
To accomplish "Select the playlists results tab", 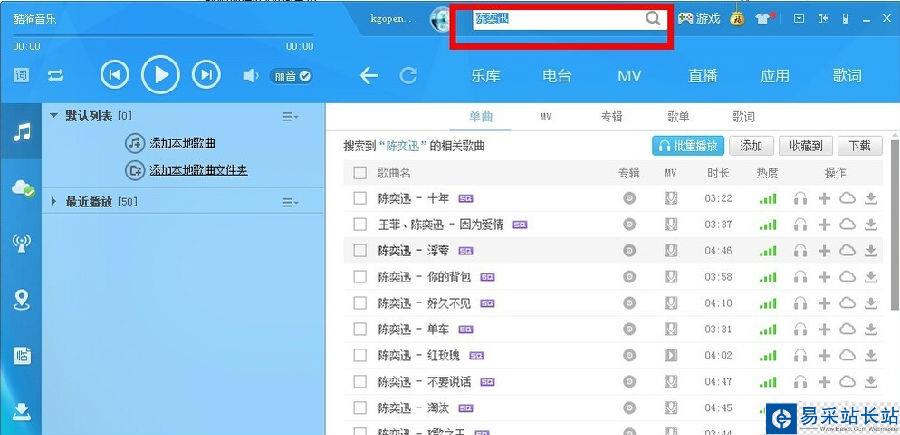I will point(678,116).
